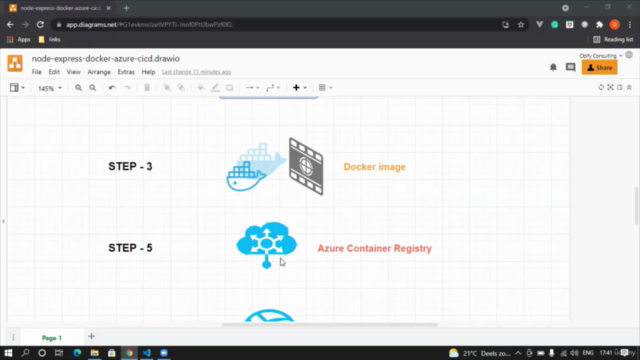This screenshot has width=640, height=360.
Task: Open the Edit menu
Action: [x=54, y=72]
